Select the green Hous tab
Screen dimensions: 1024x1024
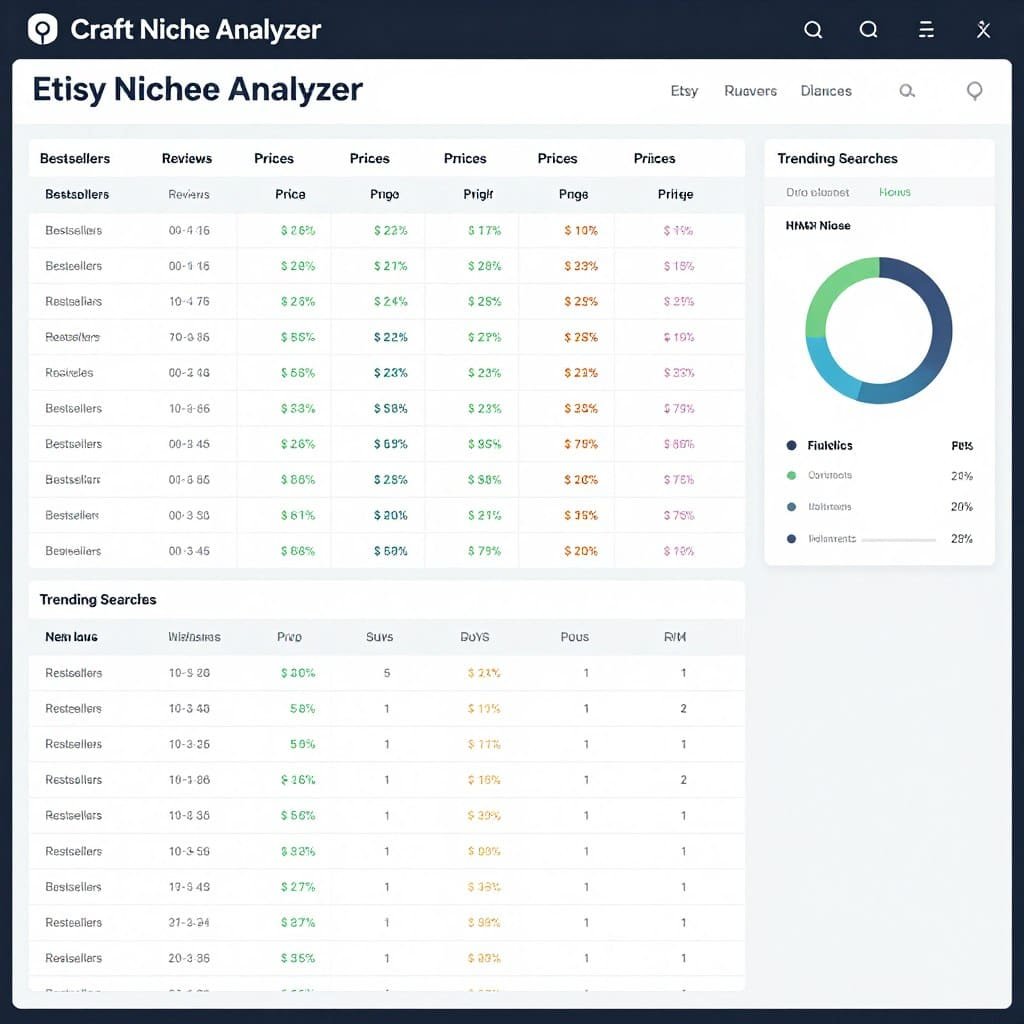(895, 192)
